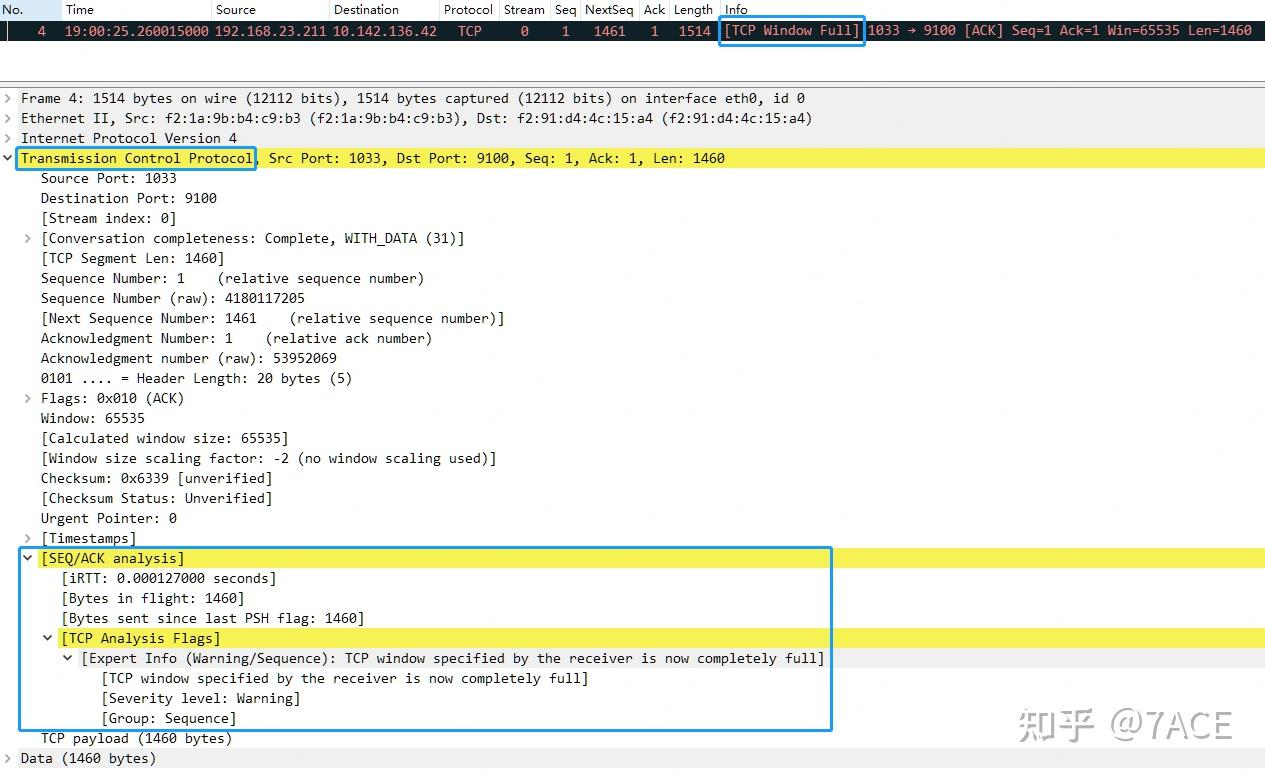Sort packets by the Protocol column
The image size is (1265, 775).
coord(468,9)
